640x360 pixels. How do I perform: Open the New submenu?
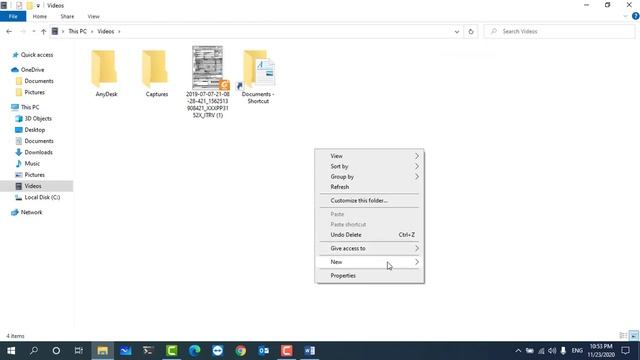[369, 262]
